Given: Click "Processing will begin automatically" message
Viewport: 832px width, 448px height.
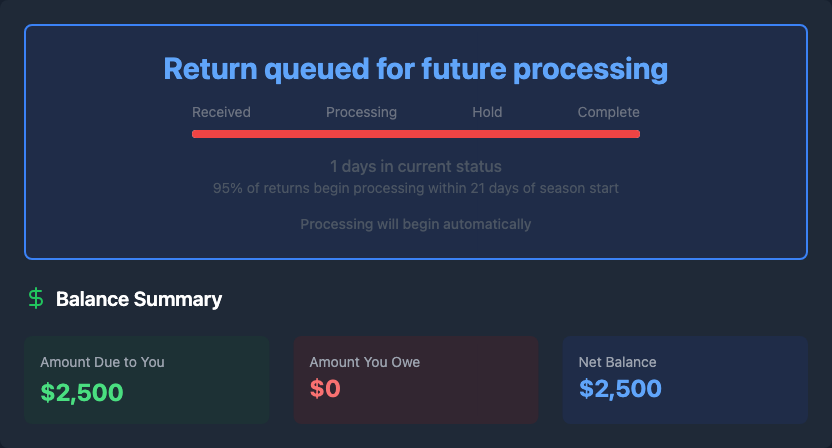Looking at the screenshot, I should point(416,224).
